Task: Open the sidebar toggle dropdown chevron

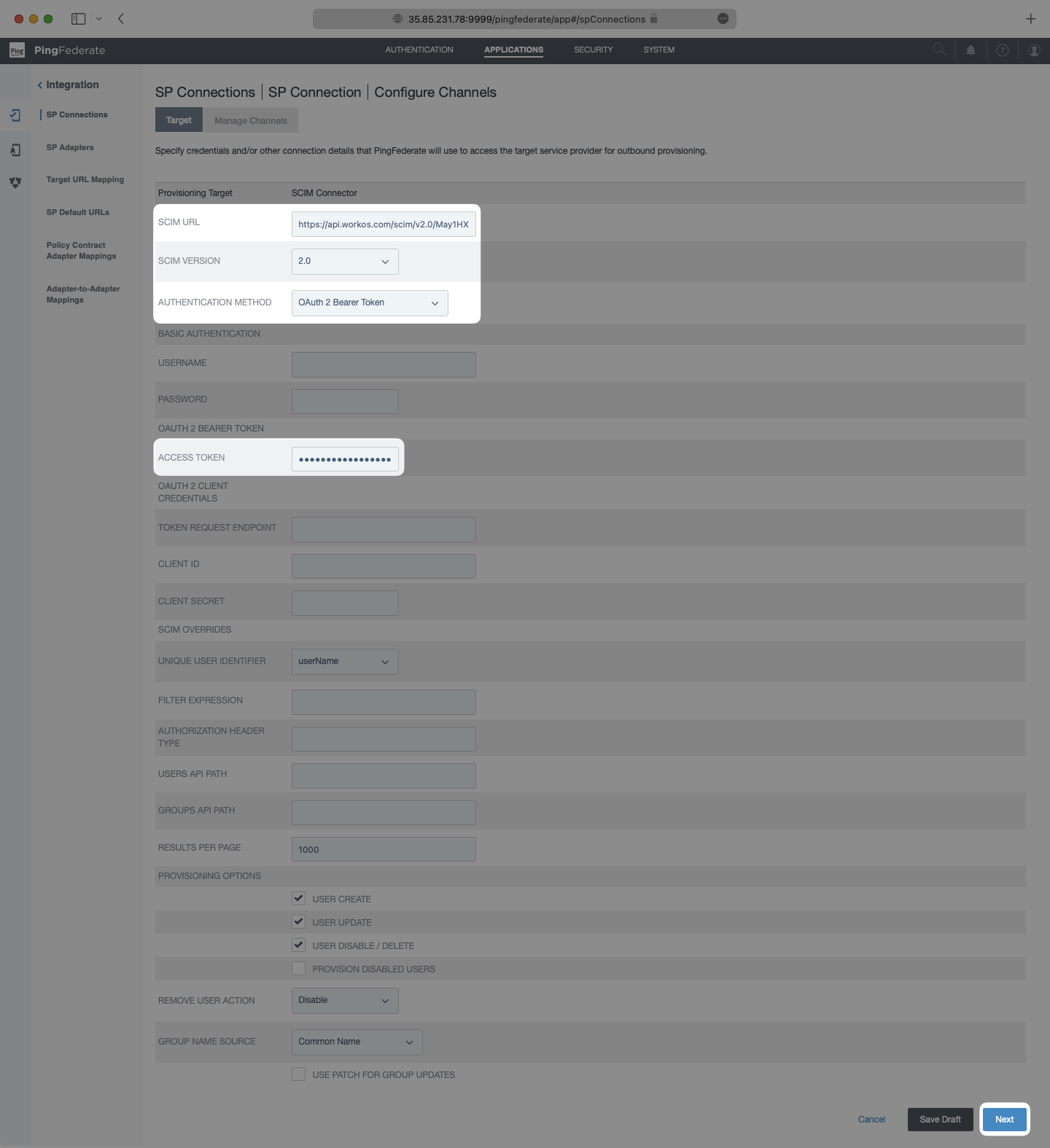Action: pos(99,19)
